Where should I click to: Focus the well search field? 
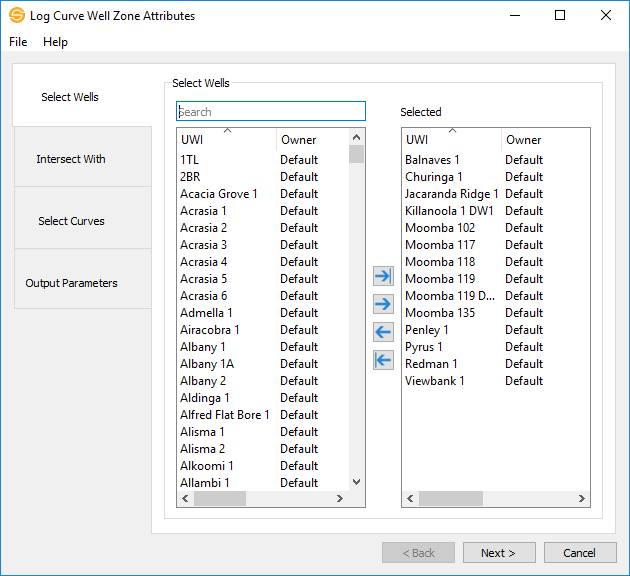click(x=270, y=112)
